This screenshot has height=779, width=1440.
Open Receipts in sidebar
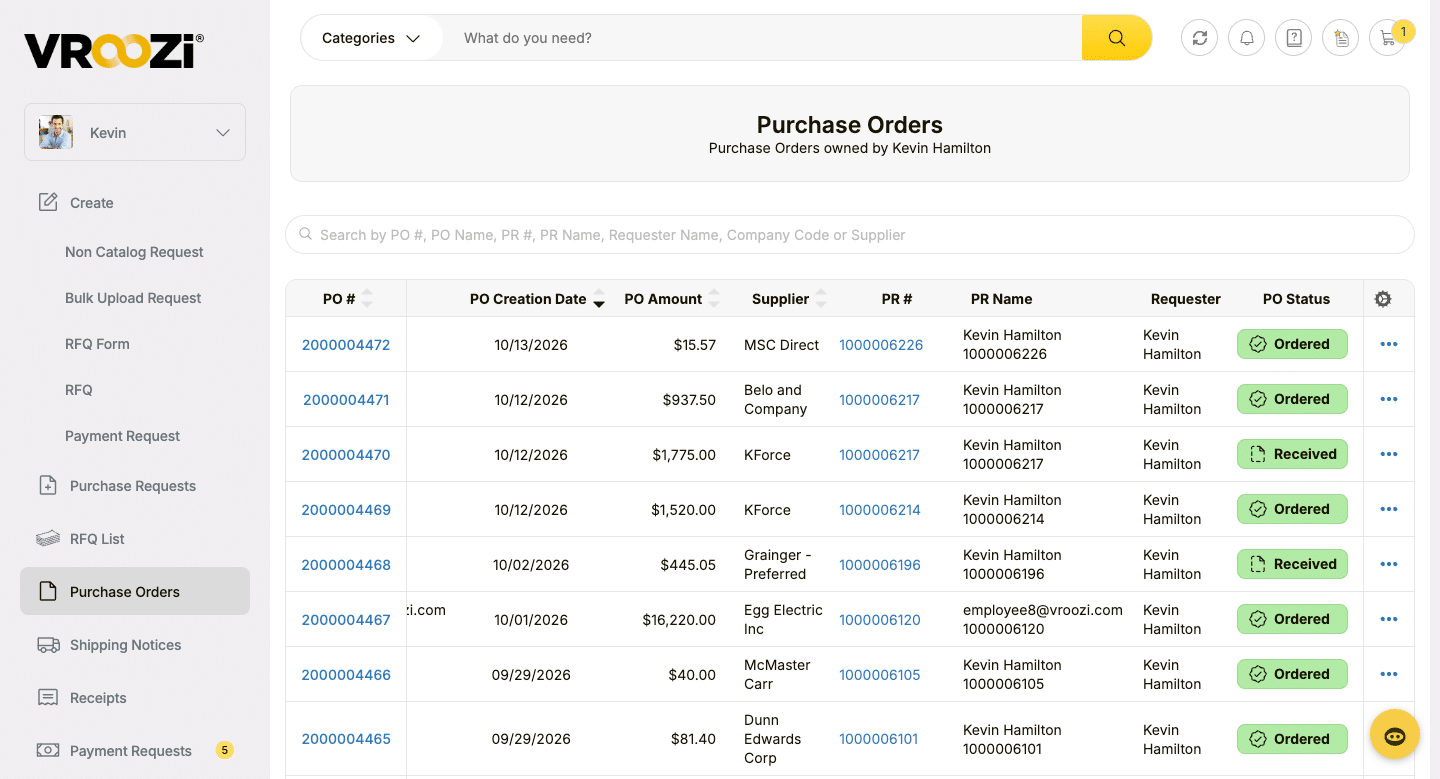pos(98,698)
